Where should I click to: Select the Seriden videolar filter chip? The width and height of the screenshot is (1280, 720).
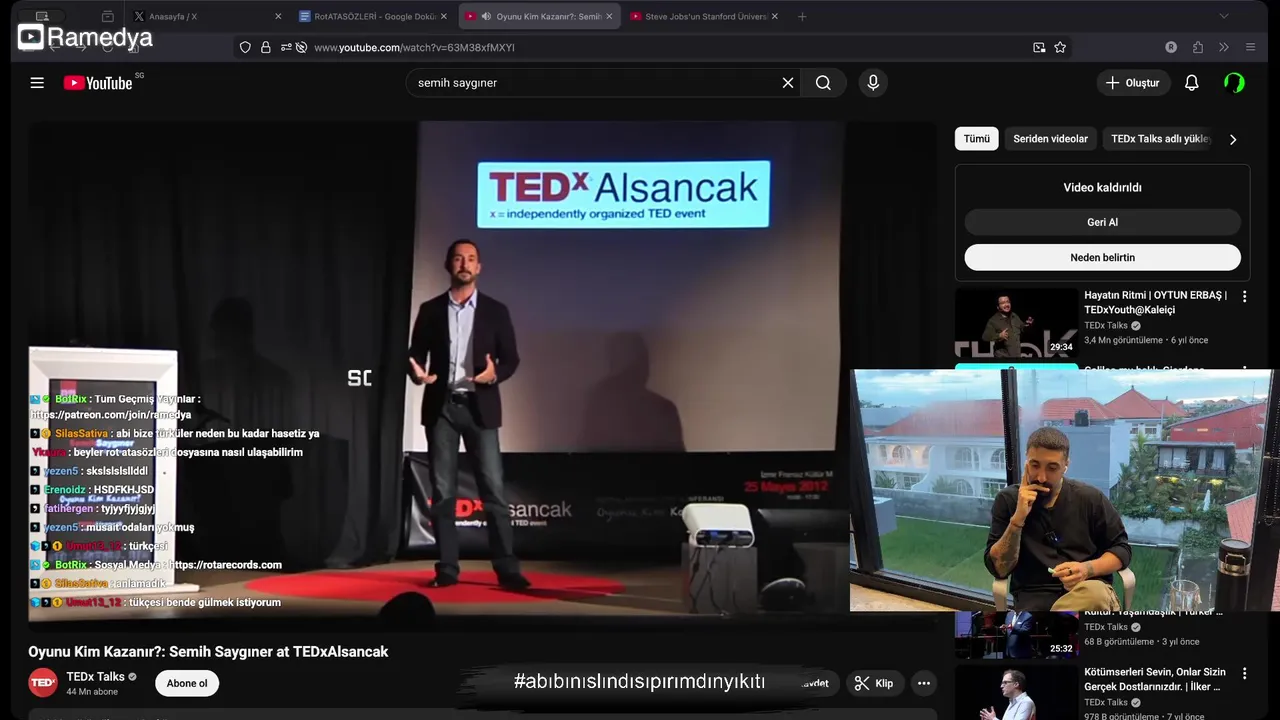coord(1050,139)
